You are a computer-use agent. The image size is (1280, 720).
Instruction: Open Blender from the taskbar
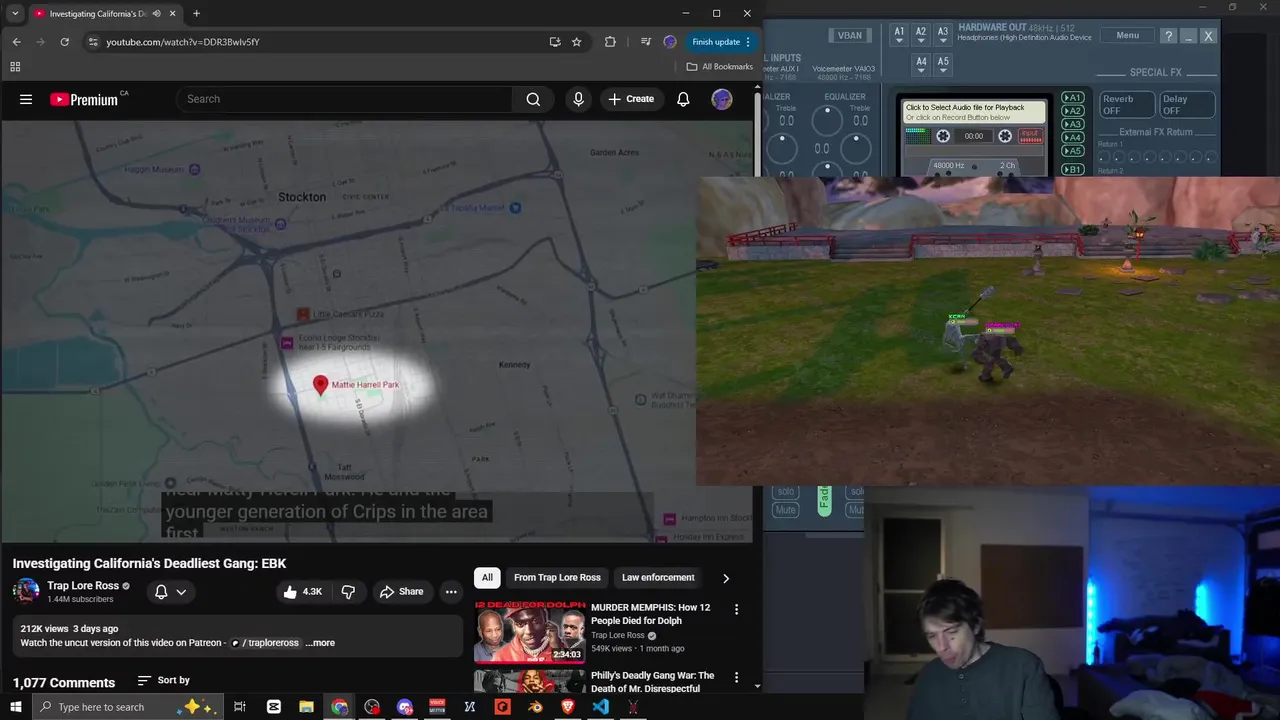pyautogui.click(x=535, y=707)
